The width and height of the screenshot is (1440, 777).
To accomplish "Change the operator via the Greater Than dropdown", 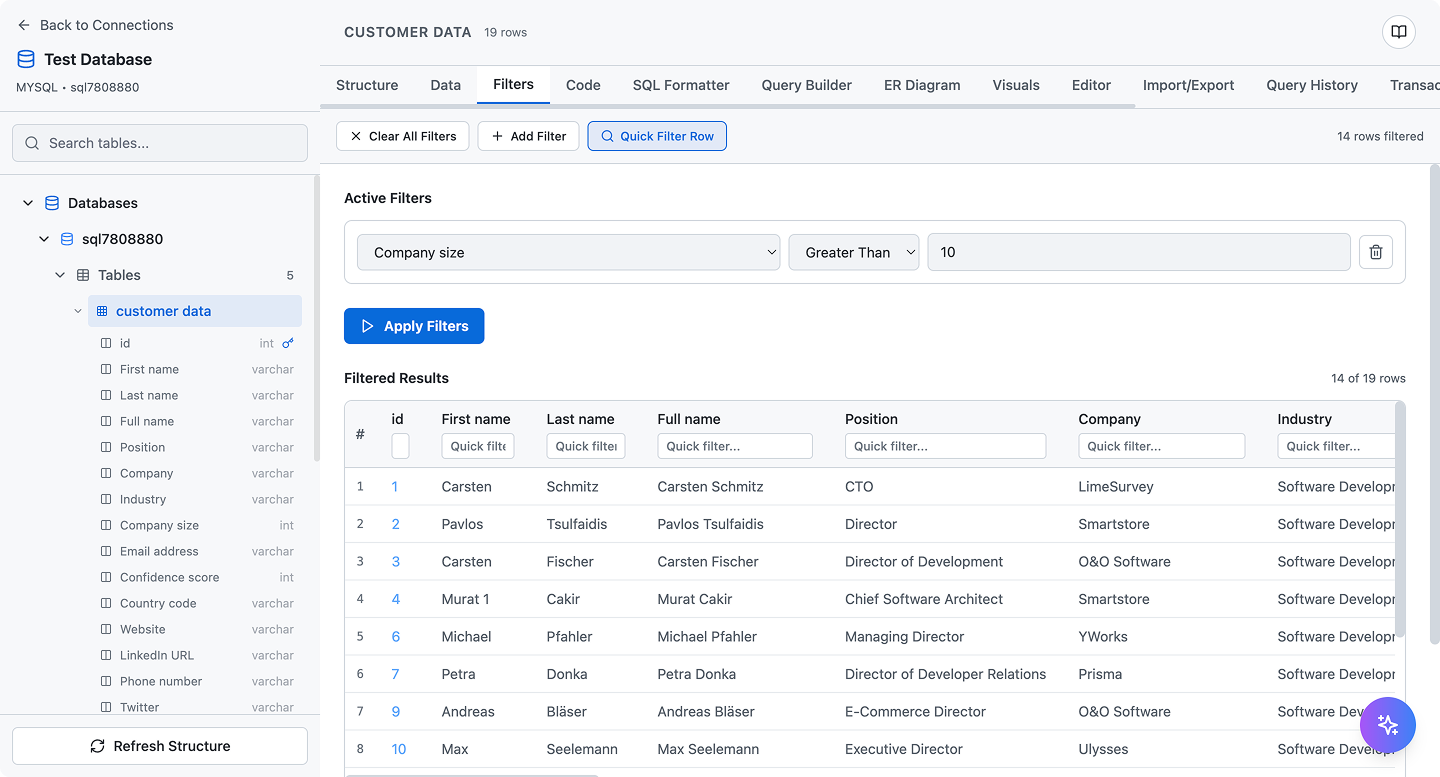I will pos(854,252).
